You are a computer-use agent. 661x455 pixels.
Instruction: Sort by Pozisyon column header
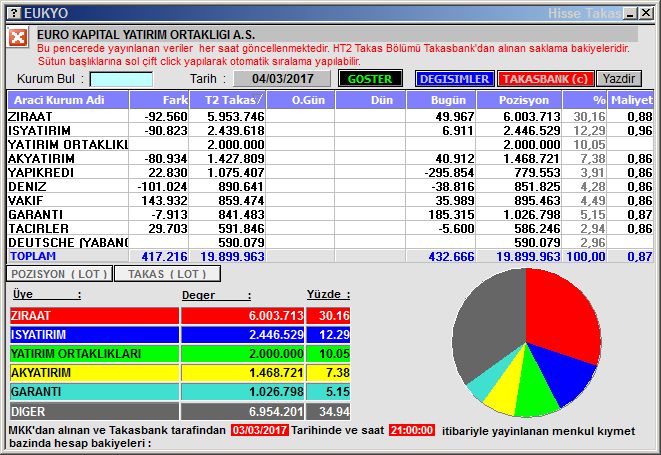[x=519, y=100]
